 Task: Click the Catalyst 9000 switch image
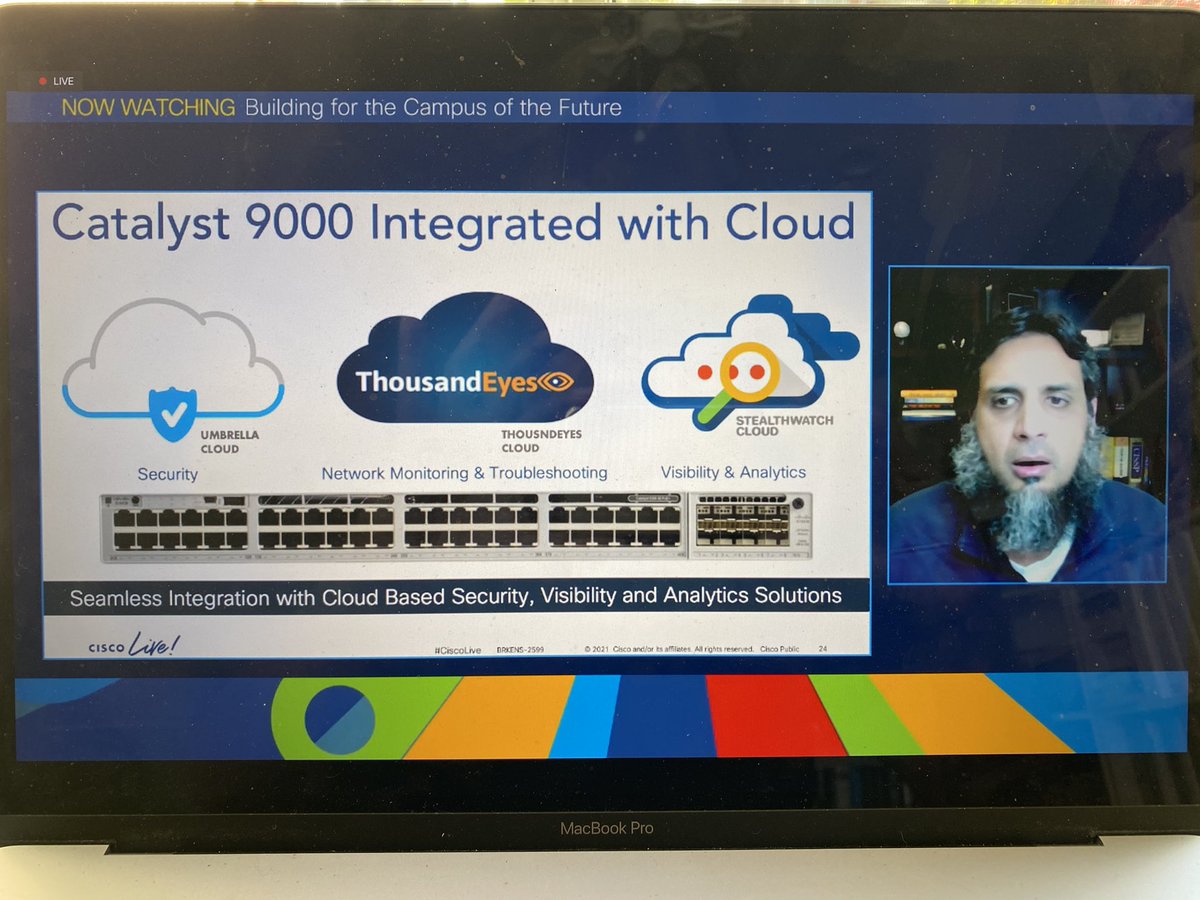coord(455,527)
